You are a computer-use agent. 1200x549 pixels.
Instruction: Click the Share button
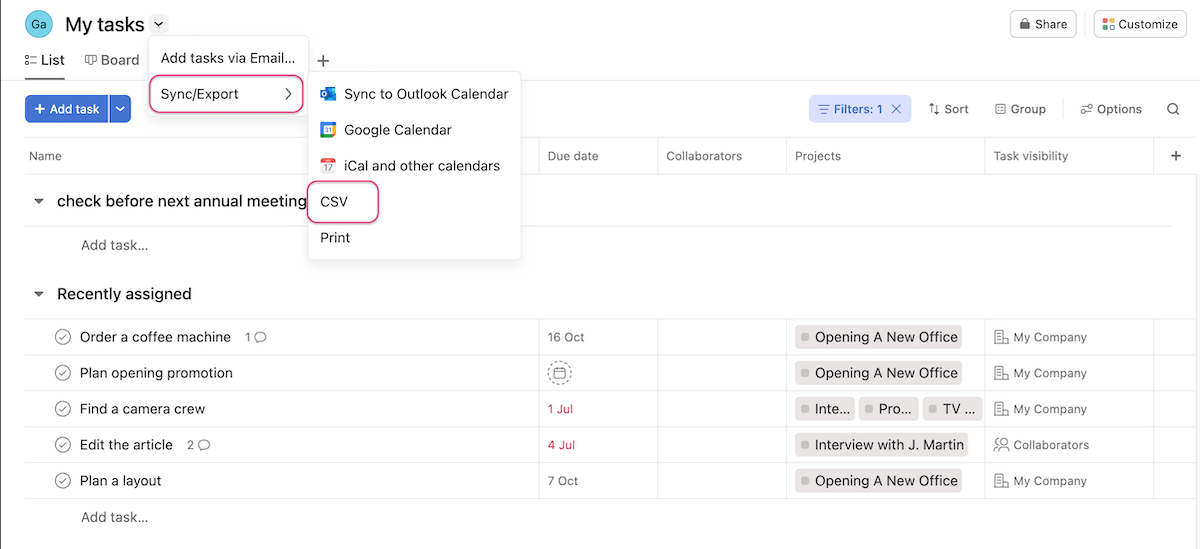pos(1043,24)
